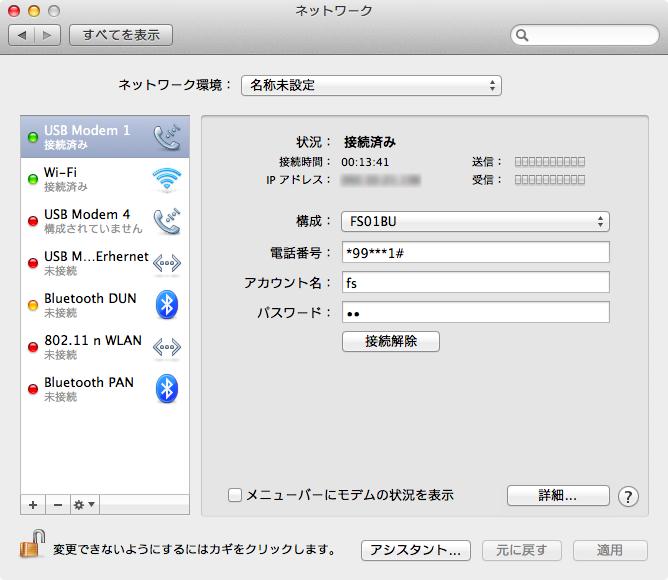Click green status dot of Wi-Fi

33,179
